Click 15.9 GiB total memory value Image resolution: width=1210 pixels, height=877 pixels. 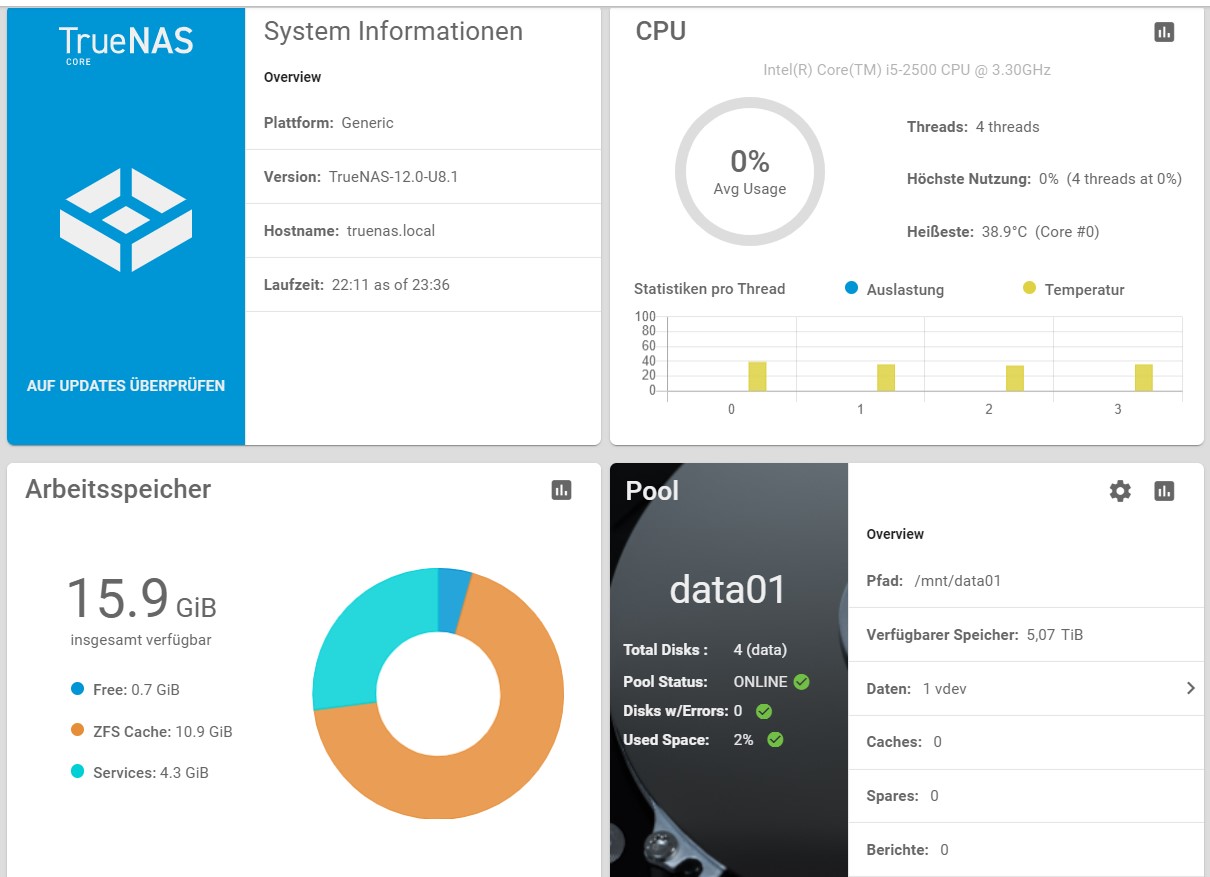coord(141,599)
